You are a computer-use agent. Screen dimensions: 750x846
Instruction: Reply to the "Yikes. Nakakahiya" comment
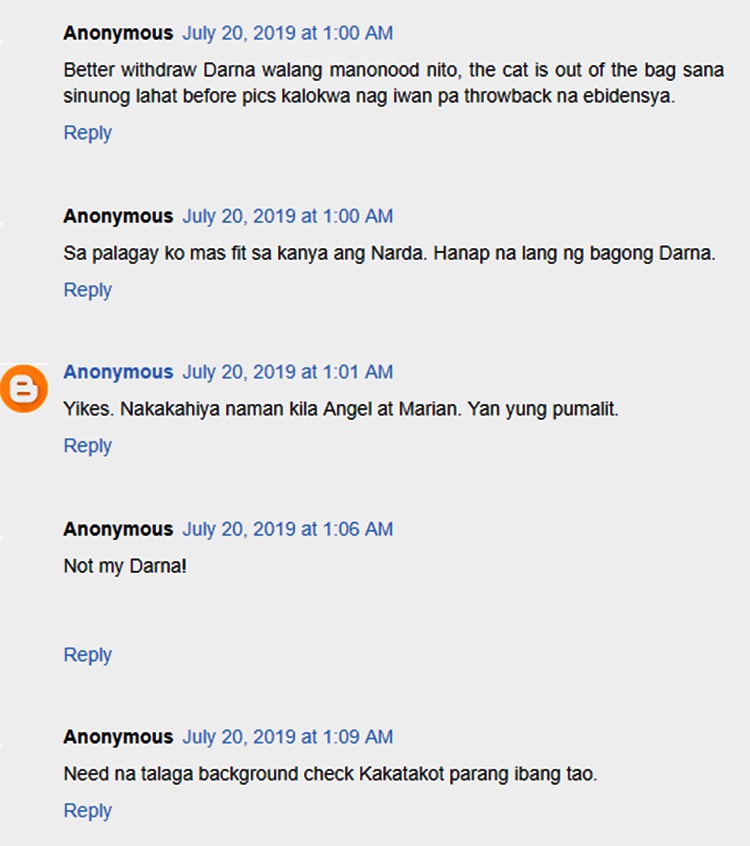87,446
